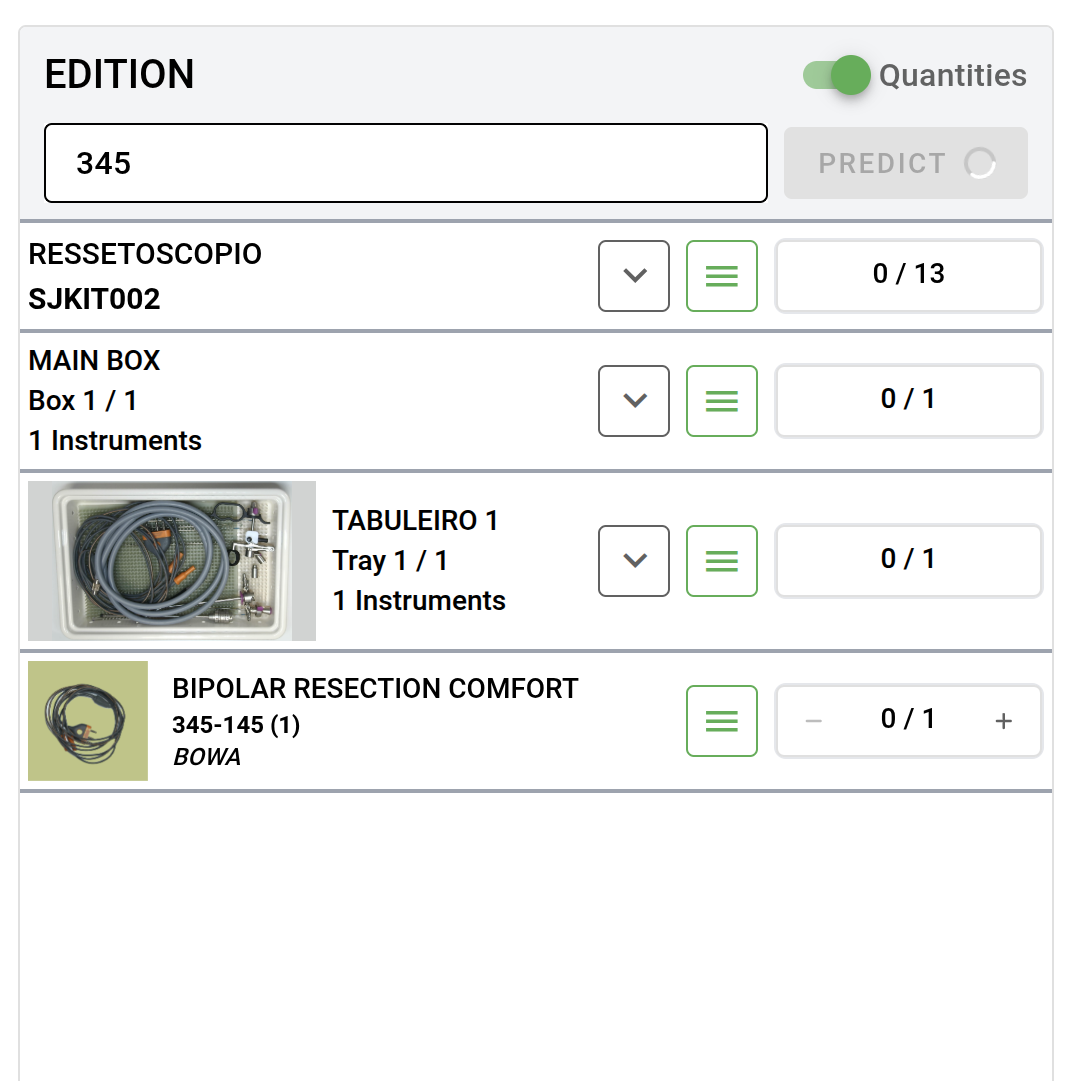Open the Bipolar Resection Comfort cable thumbnail
This screenshot has width=1073, height=1081.
[x=88, y=721]
